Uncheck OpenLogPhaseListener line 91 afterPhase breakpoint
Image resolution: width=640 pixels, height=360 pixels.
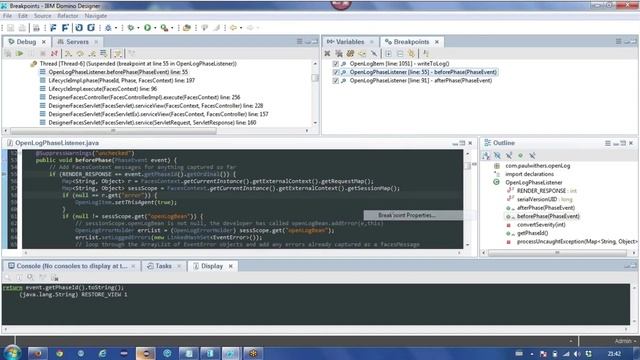click(336, 81)
